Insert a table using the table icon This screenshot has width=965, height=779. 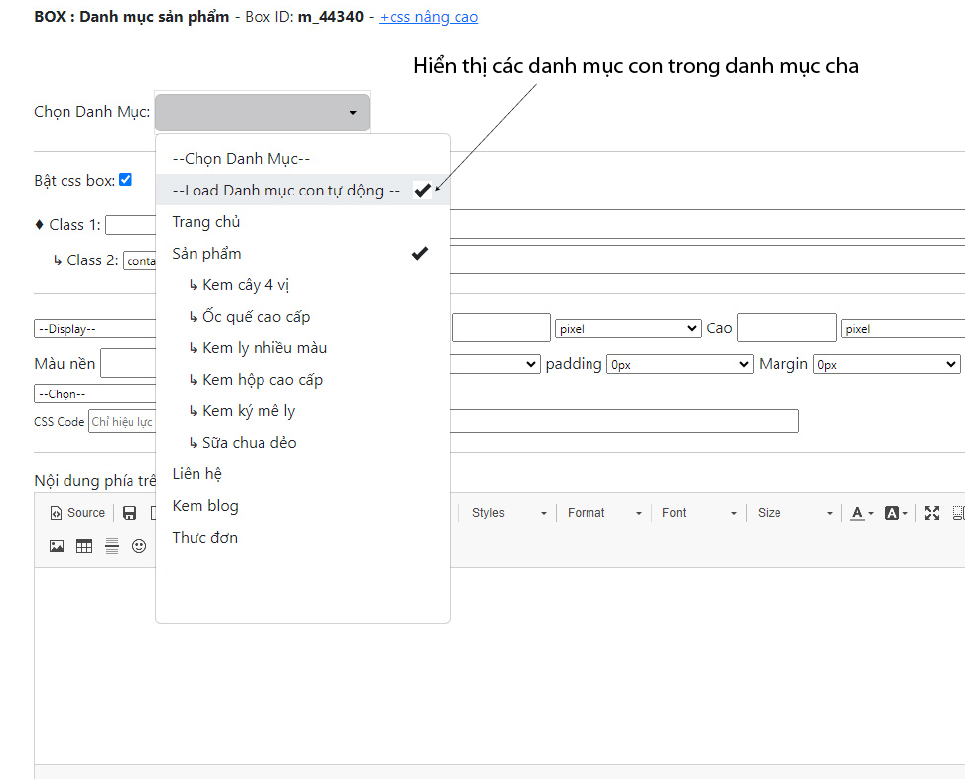[84, 546]
